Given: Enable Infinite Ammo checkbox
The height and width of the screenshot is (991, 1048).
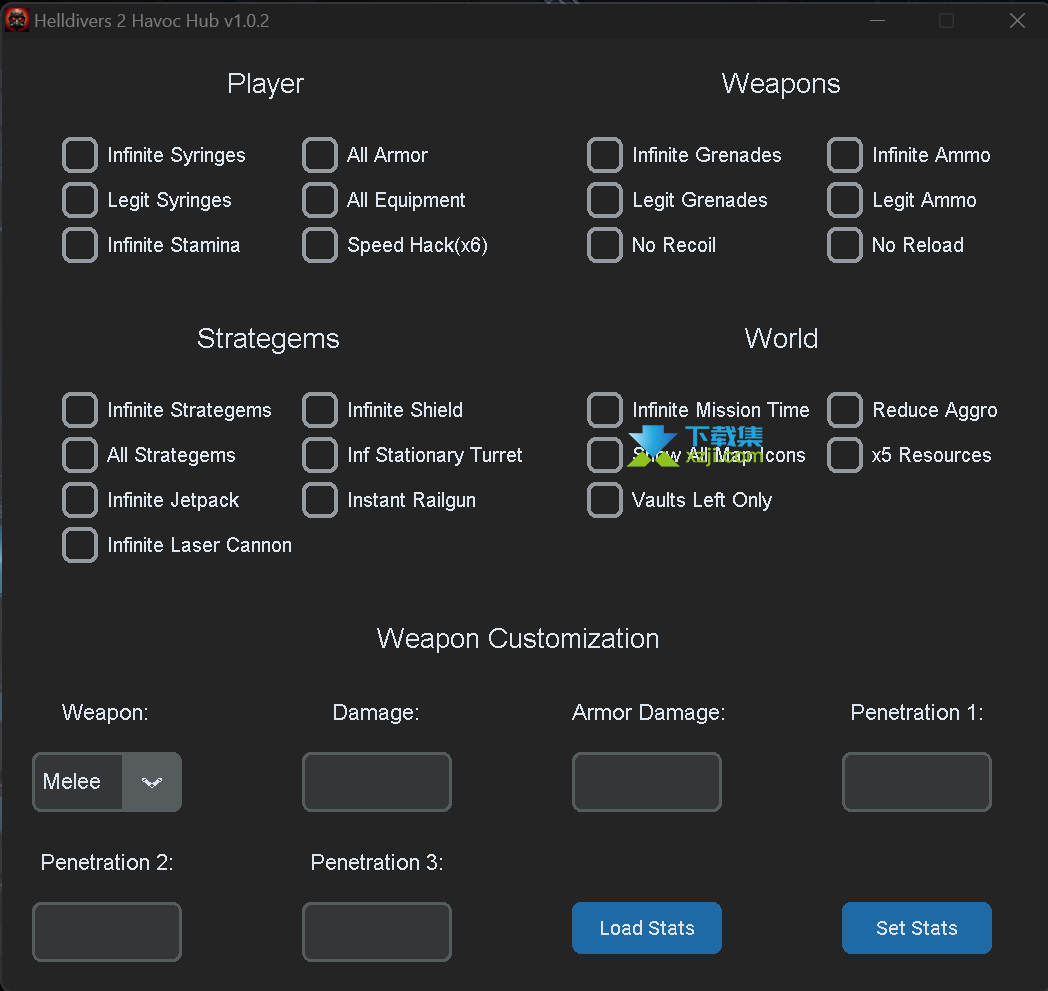Looking at the screenshot, I should tap(845, 155).
